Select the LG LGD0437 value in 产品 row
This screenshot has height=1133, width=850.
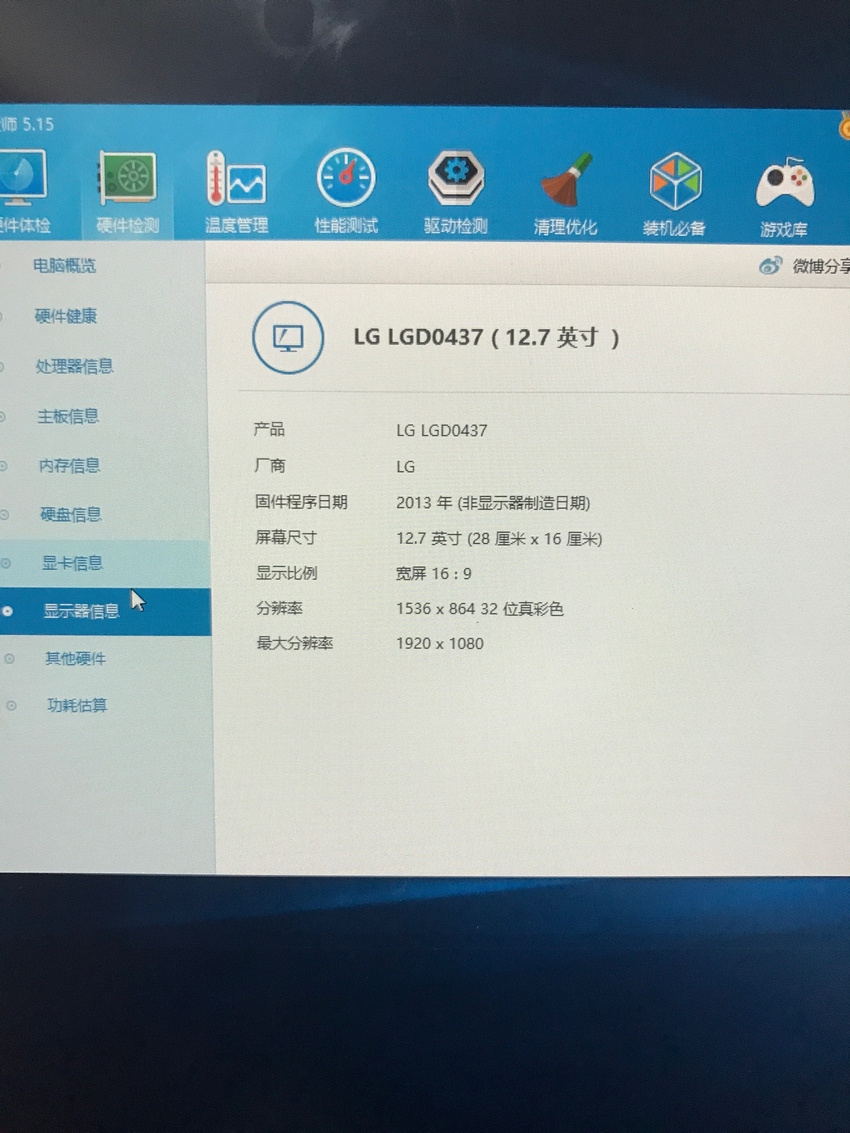(x=442, y=431)
